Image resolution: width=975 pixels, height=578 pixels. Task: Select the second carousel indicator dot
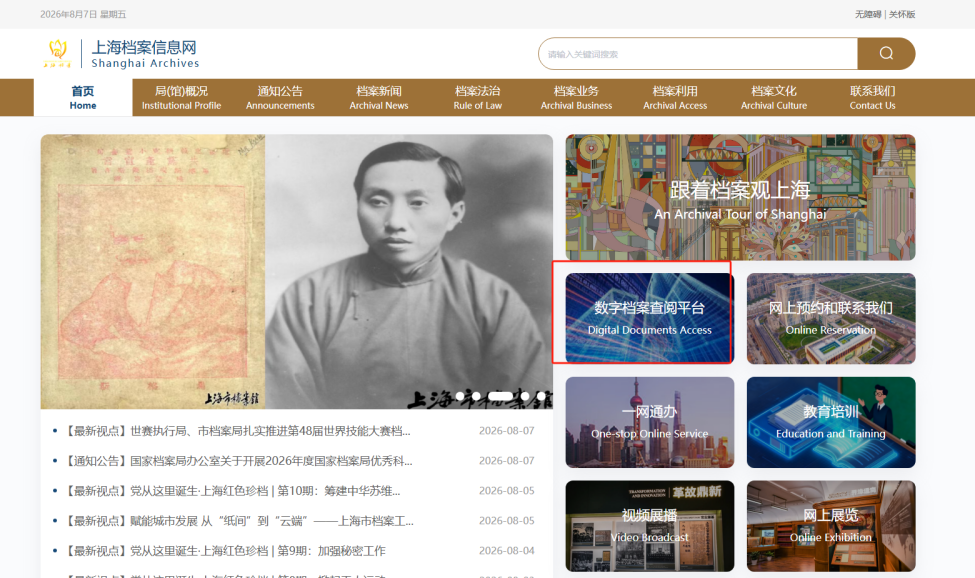coord(476,396)
